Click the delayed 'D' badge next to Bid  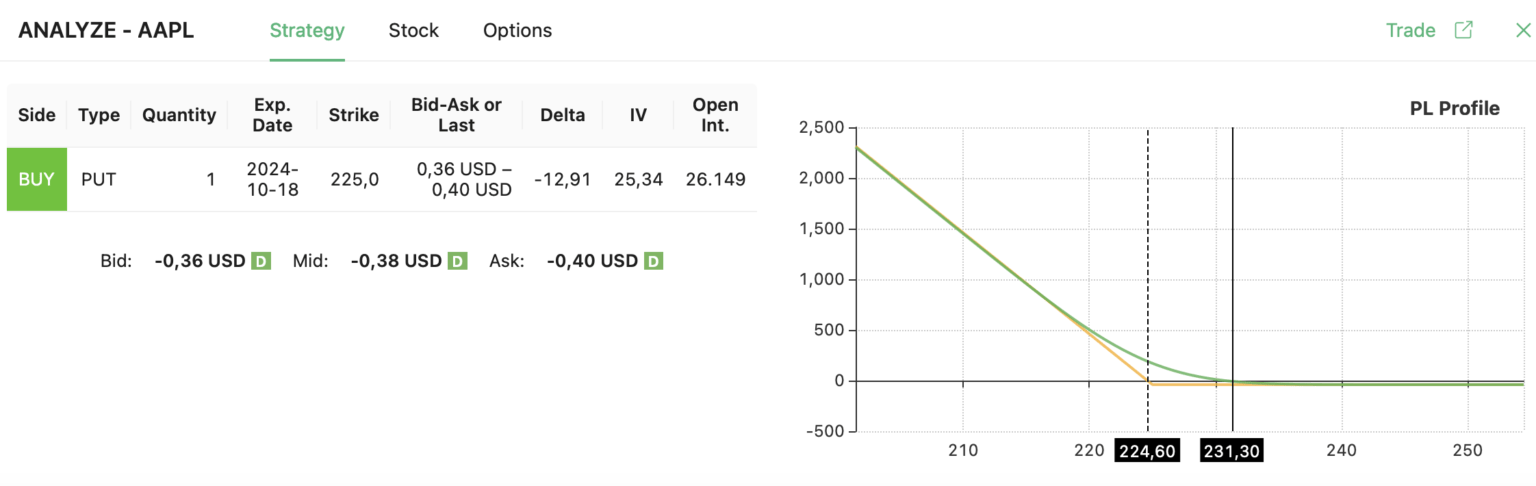tap(260, 261)
